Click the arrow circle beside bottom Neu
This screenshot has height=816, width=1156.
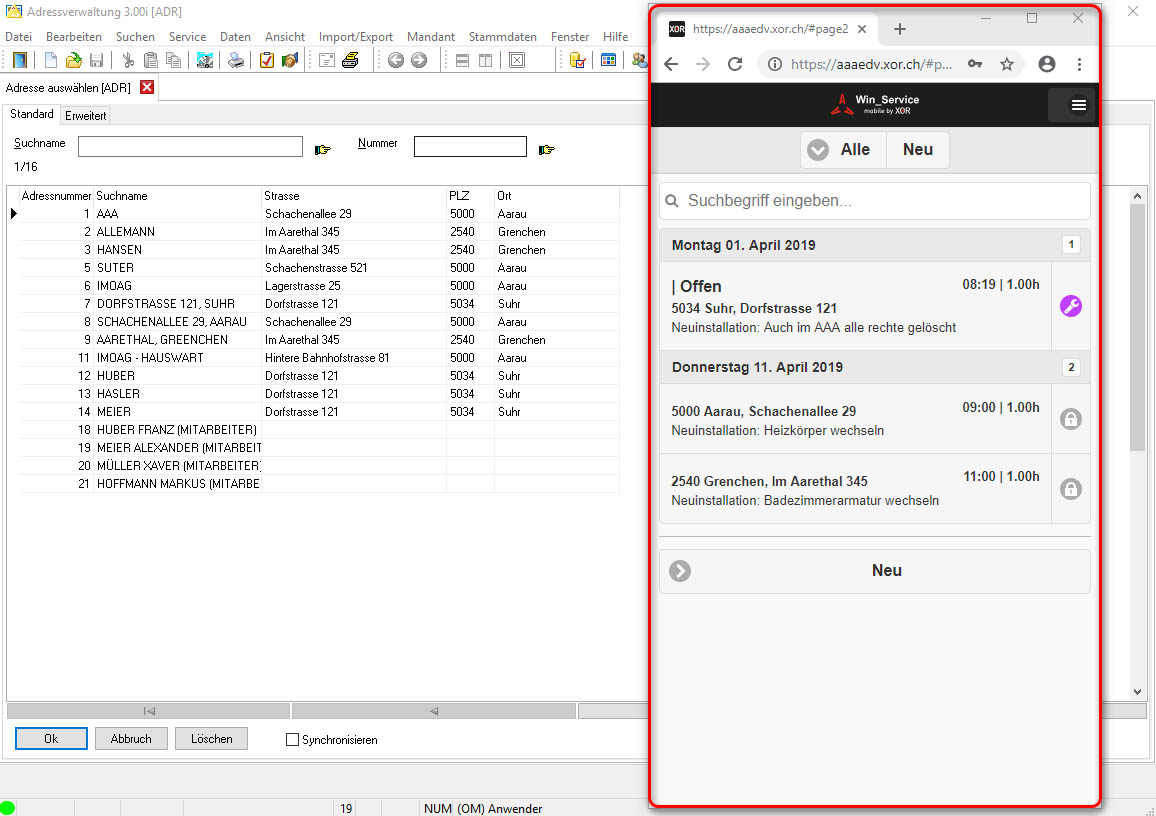[680, 571]
